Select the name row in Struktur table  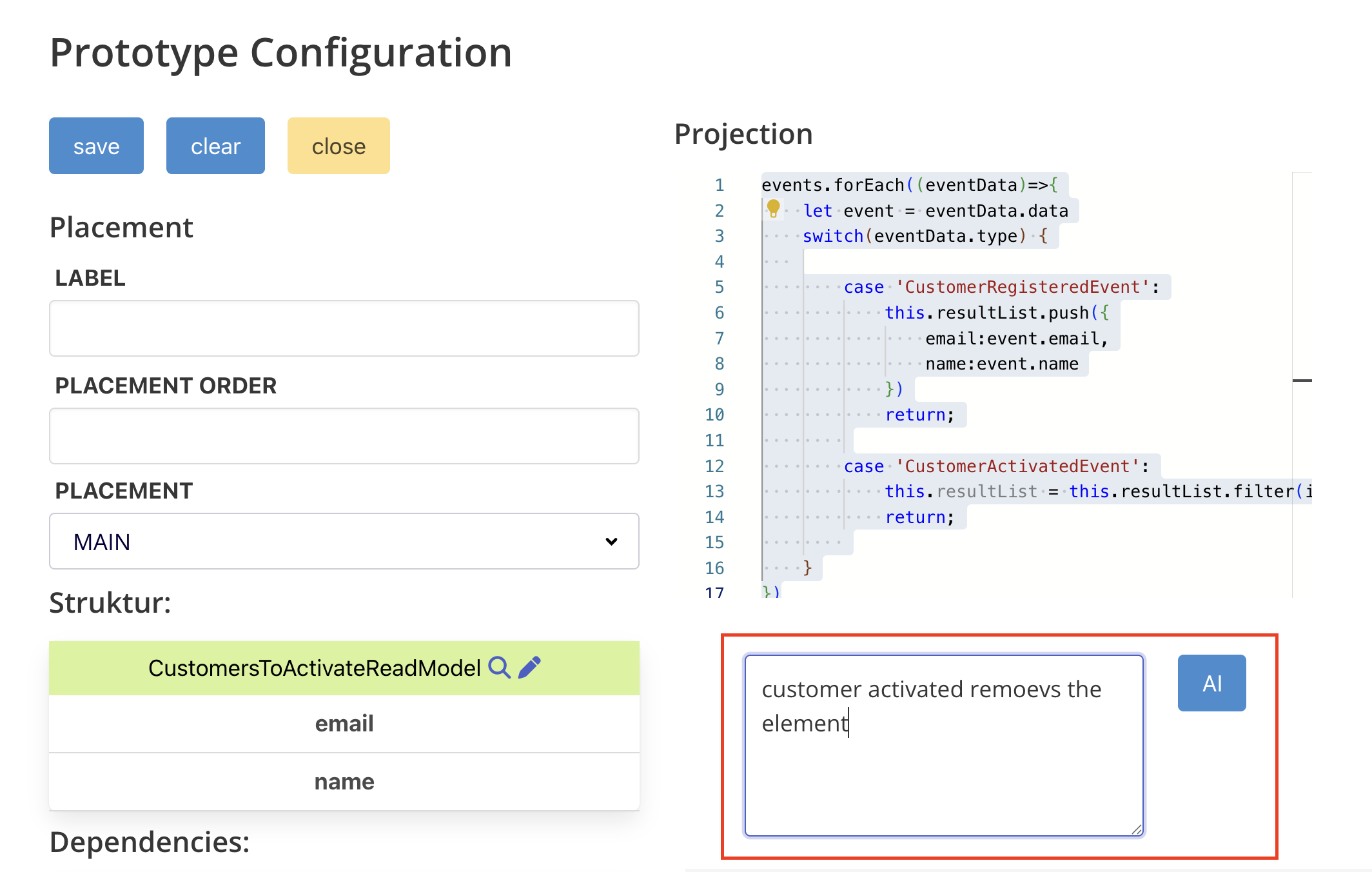click(x=344, y=782)
